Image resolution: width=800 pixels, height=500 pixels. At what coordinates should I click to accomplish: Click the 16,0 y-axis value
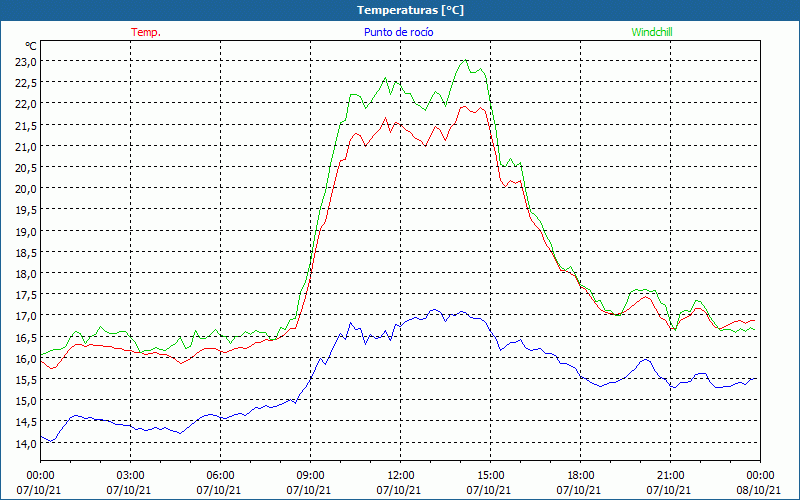pyautogui.click(x=26, y=359)
